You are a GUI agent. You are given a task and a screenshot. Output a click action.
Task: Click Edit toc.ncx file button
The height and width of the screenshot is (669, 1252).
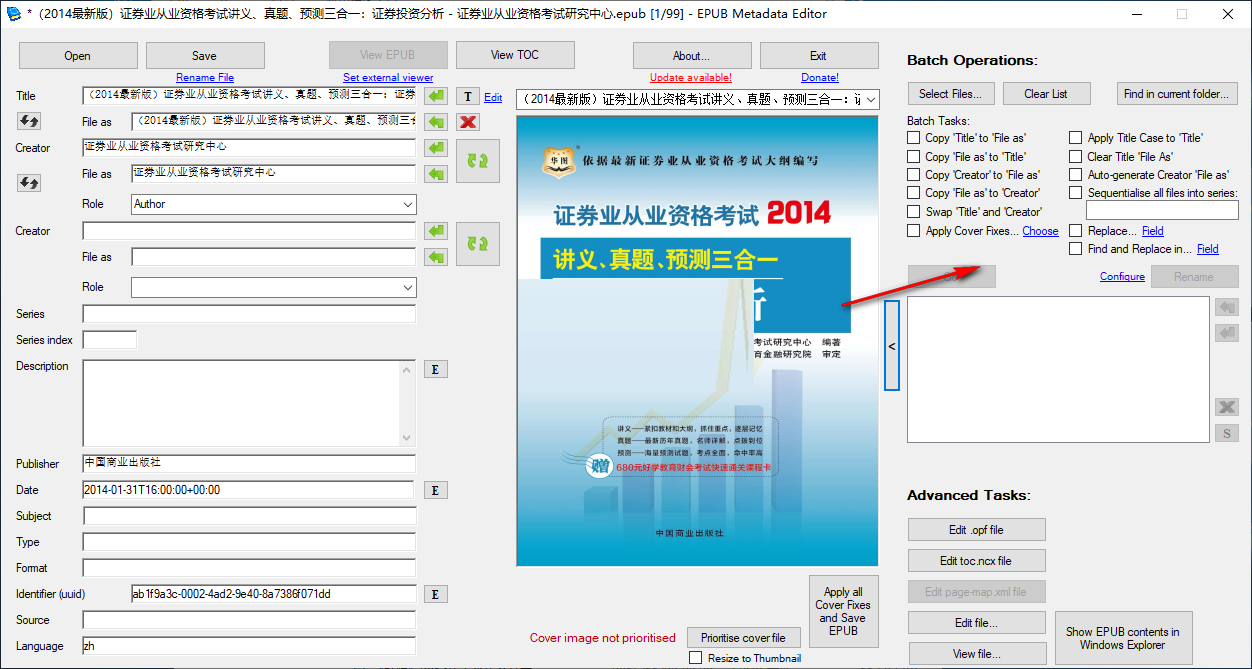pyautogui.click(x=977, y=561)
